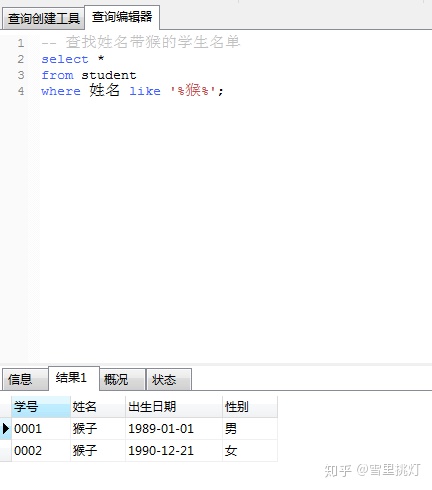Click 猴子 in the 0002 row
Screen dimensions: 432x490
click(98, 451)
